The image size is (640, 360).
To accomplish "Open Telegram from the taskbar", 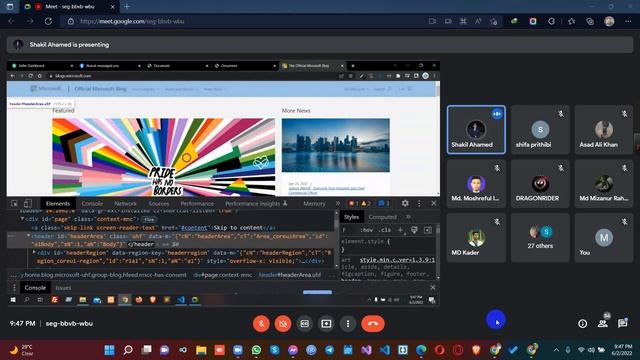I will click(329, 350).
